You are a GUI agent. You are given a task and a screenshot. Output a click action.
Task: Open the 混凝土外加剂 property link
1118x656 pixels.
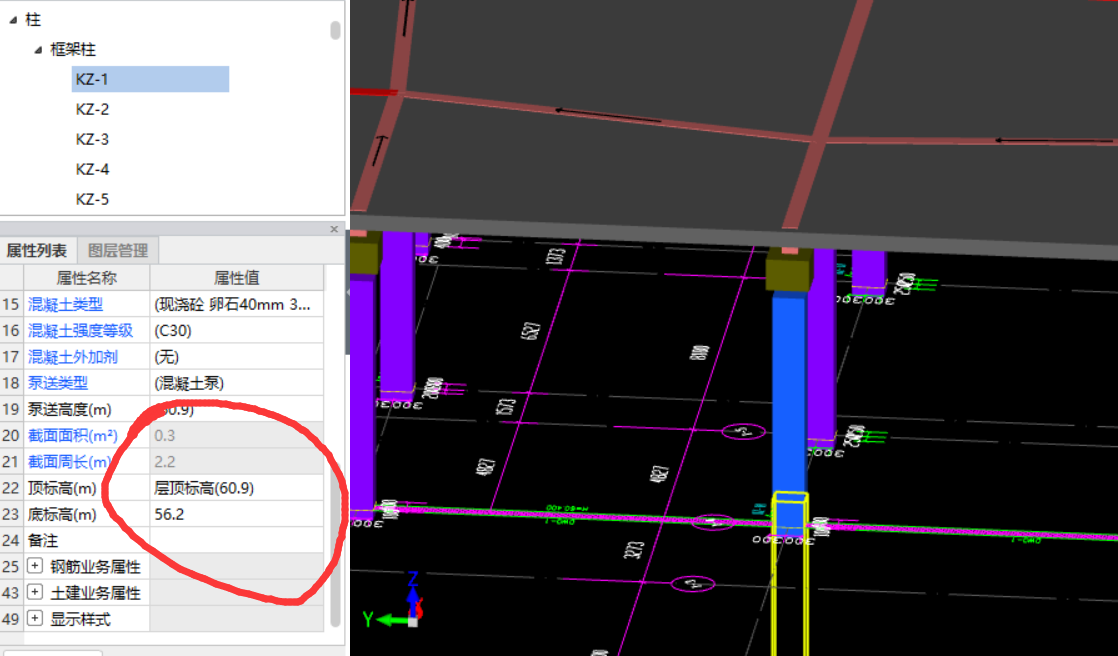(72, 357)
